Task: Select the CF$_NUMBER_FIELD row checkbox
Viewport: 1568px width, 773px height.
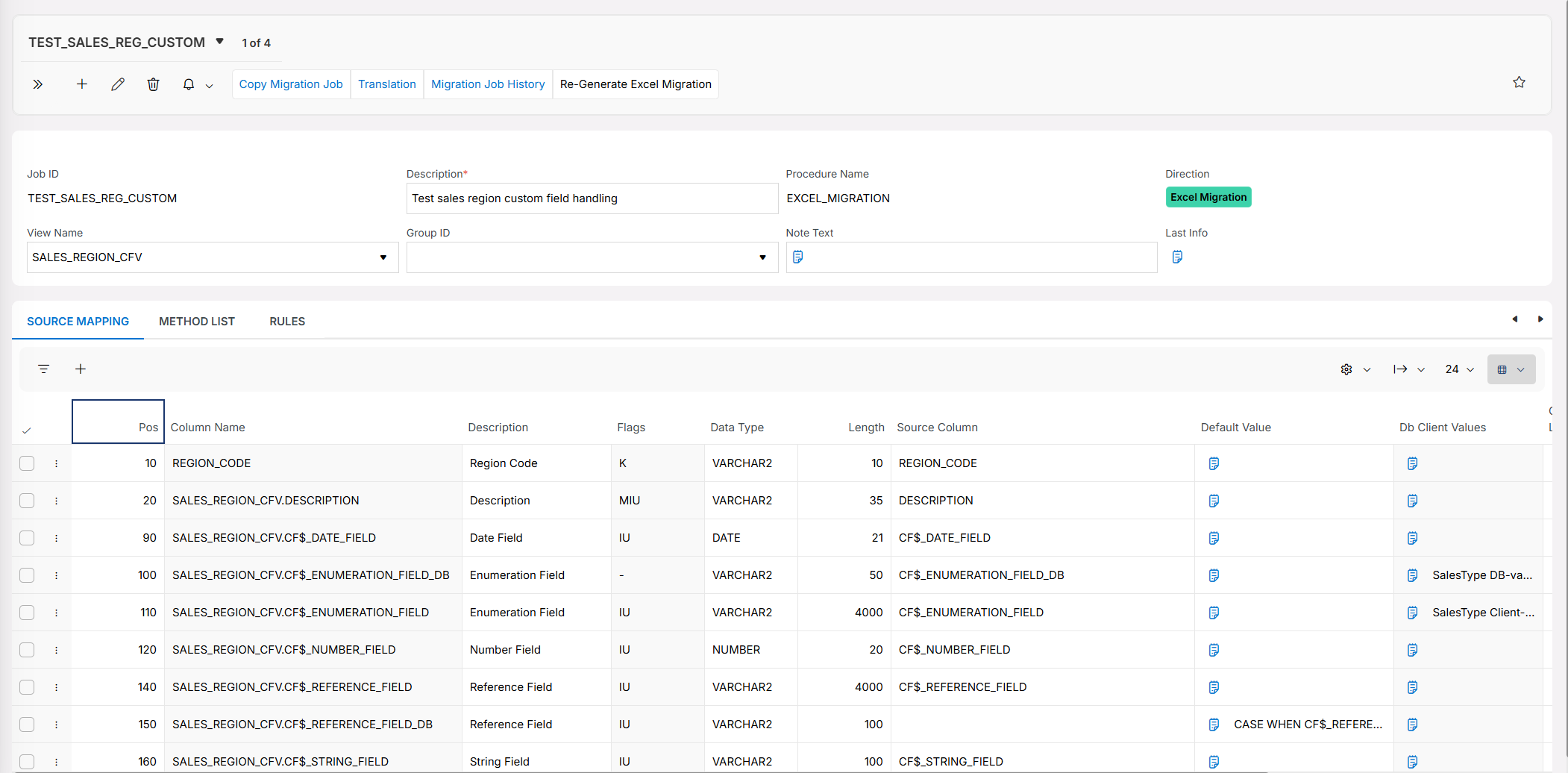Action: click(x=27, y=650)
